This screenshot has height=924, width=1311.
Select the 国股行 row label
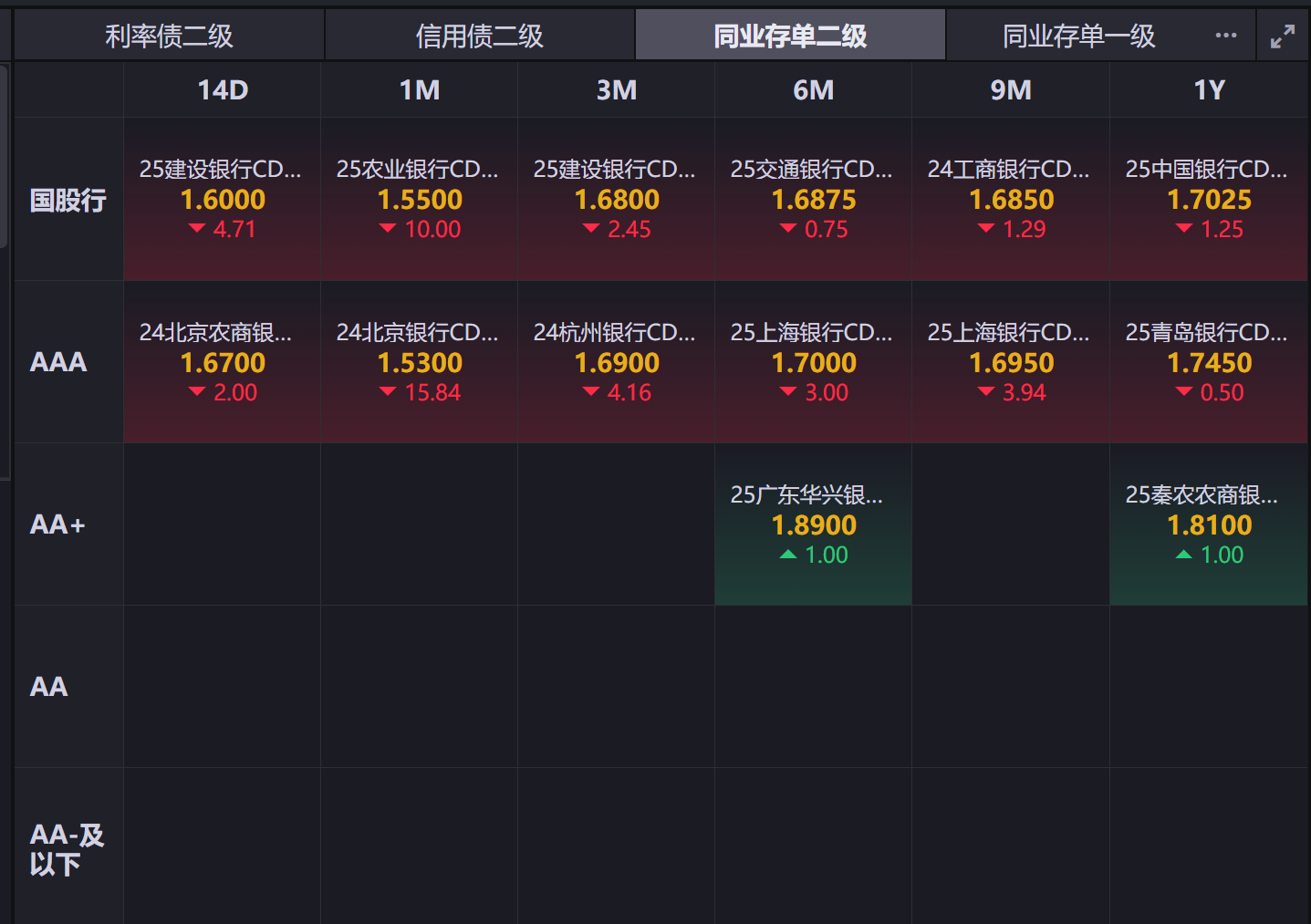pyautogui.click(x=68, y=200)
